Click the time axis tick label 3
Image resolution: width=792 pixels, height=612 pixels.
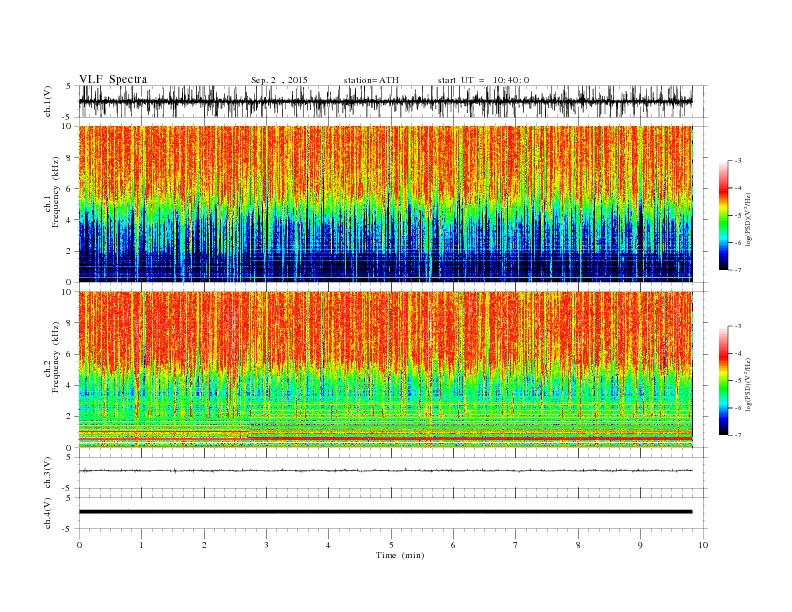[x=266, y=545]
